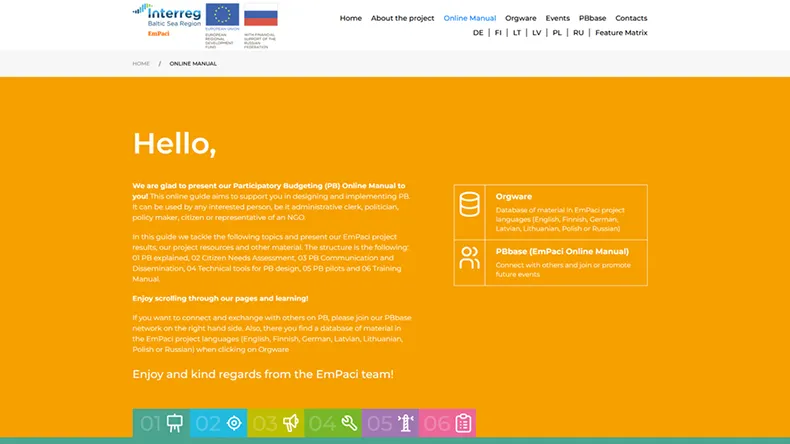The height and width of the screenshot is (444, 790).
Task: Switch language to DE
Action: pyautogui.click(x=478, y=33)
